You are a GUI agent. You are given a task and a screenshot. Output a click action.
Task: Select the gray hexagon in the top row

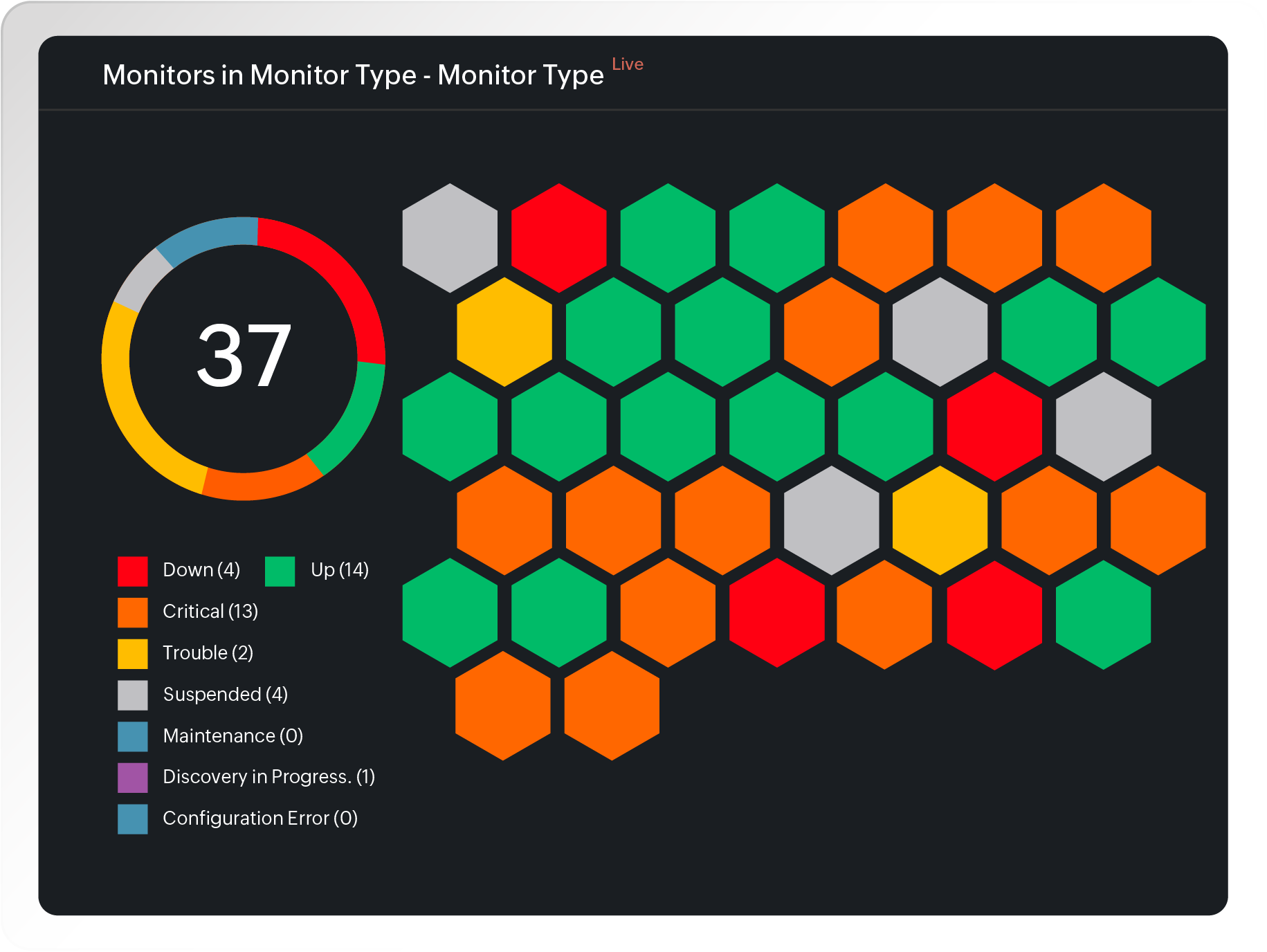[450, 238]
